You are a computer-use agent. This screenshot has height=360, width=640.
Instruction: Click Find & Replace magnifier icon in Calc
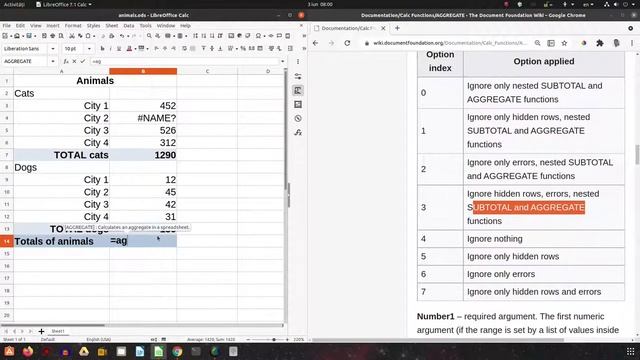click(x=149, y=36)
